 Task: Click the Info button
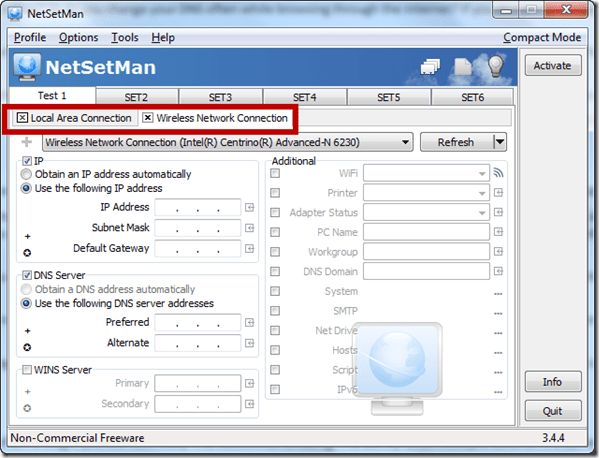coord(552,382)
